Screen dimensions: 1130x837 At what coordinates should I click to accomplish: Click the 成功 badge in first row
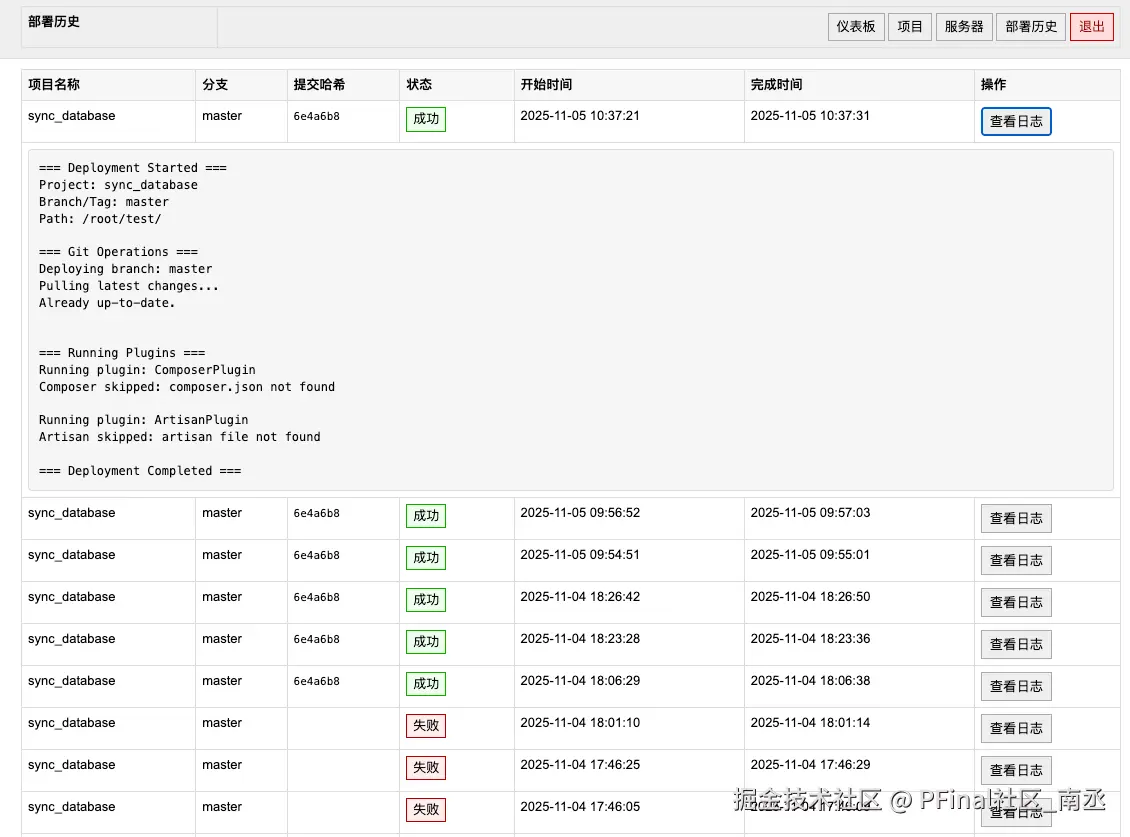coord(426,119)
